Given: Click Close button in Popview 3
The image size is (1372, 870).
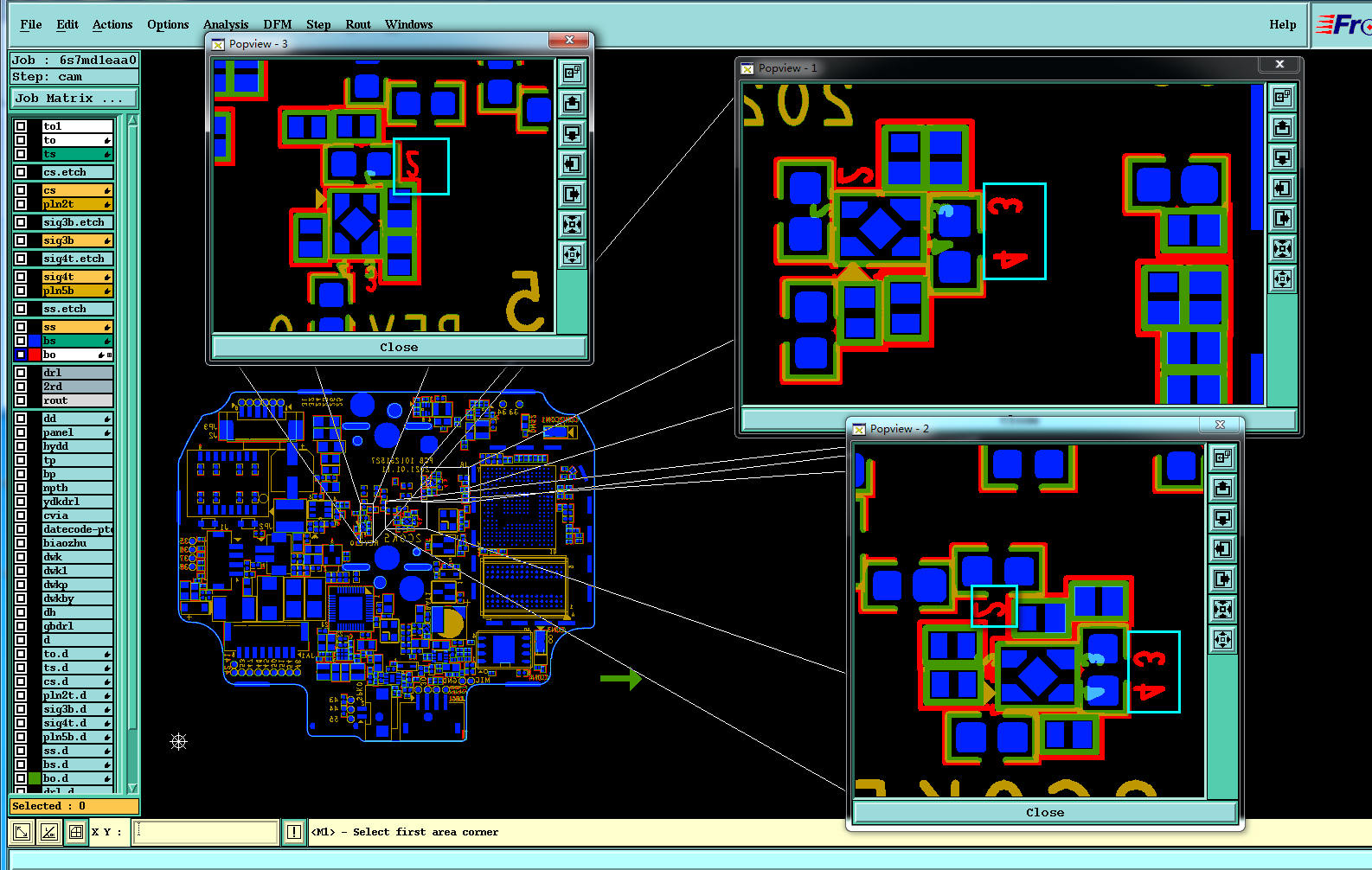Looking at the screenshot, I should pos(399,348).
